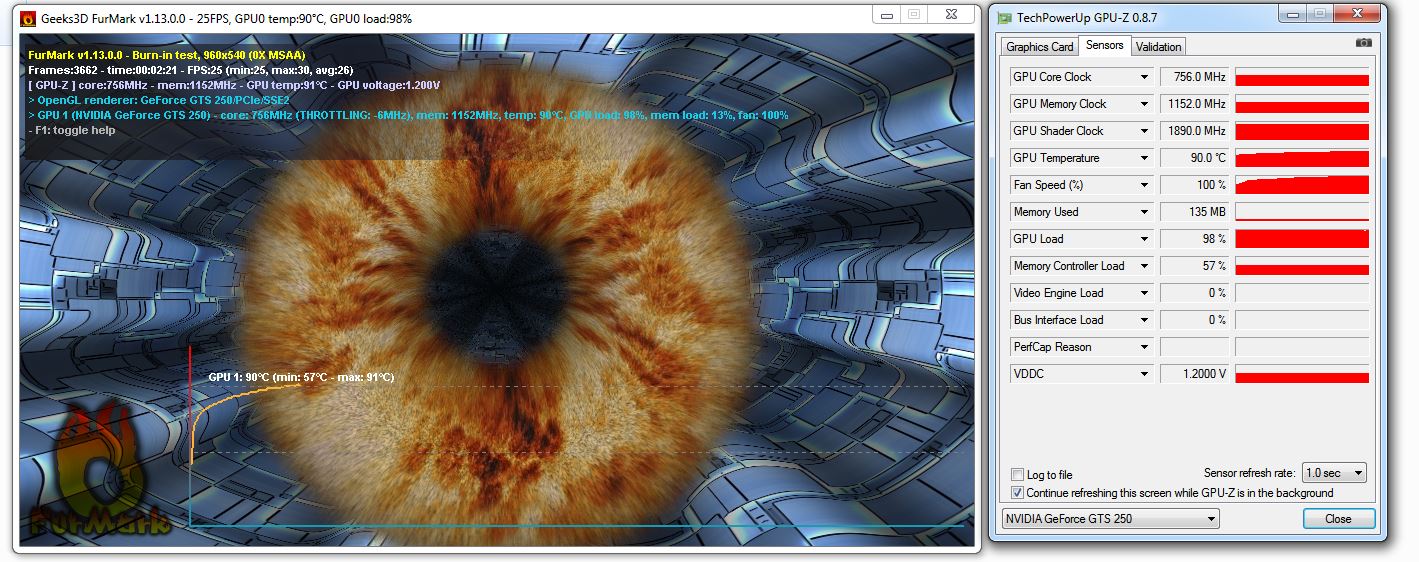The image size is (1419, 562).
Task: Toggle Continue refreshing in background checkbox
Action: click(1017, 493)
